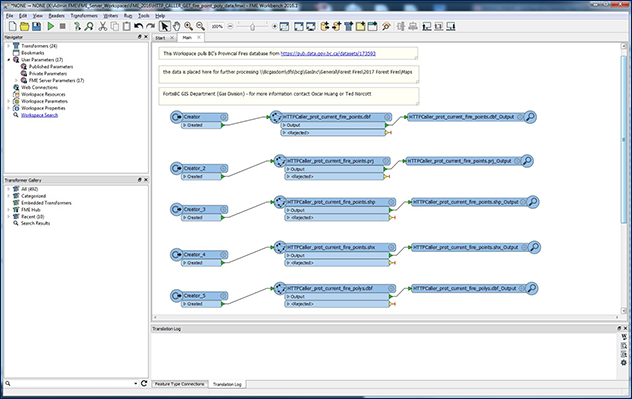Open the Writers menu

click(110, 16)
